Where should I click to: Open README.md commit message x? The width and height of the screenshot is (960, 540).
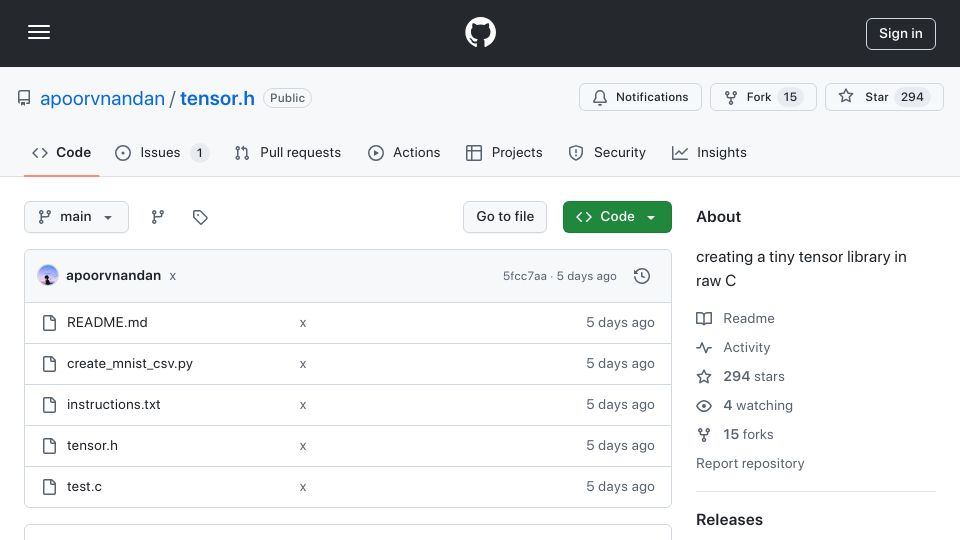pos(302,323)
